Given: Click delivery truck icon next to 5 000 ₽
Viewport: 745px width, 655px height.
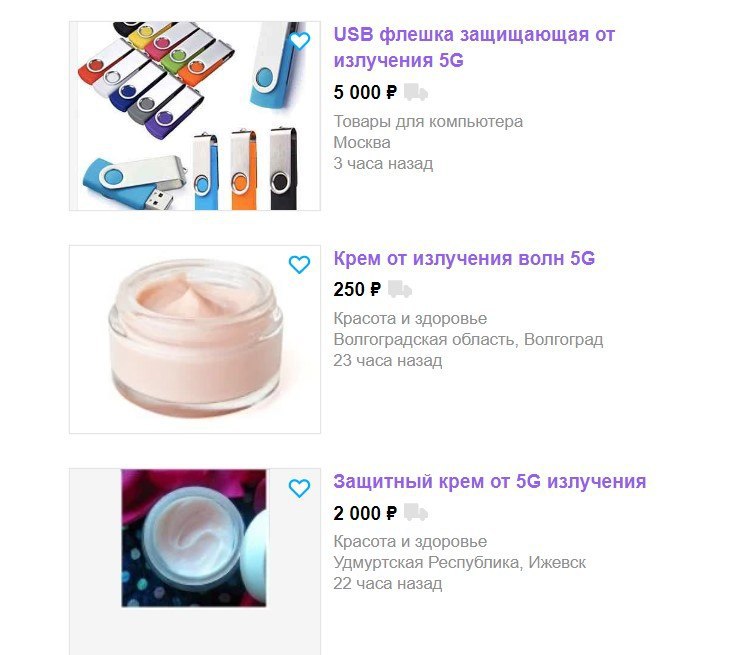Looking at the screenshot, I should (x=416, y=92).
